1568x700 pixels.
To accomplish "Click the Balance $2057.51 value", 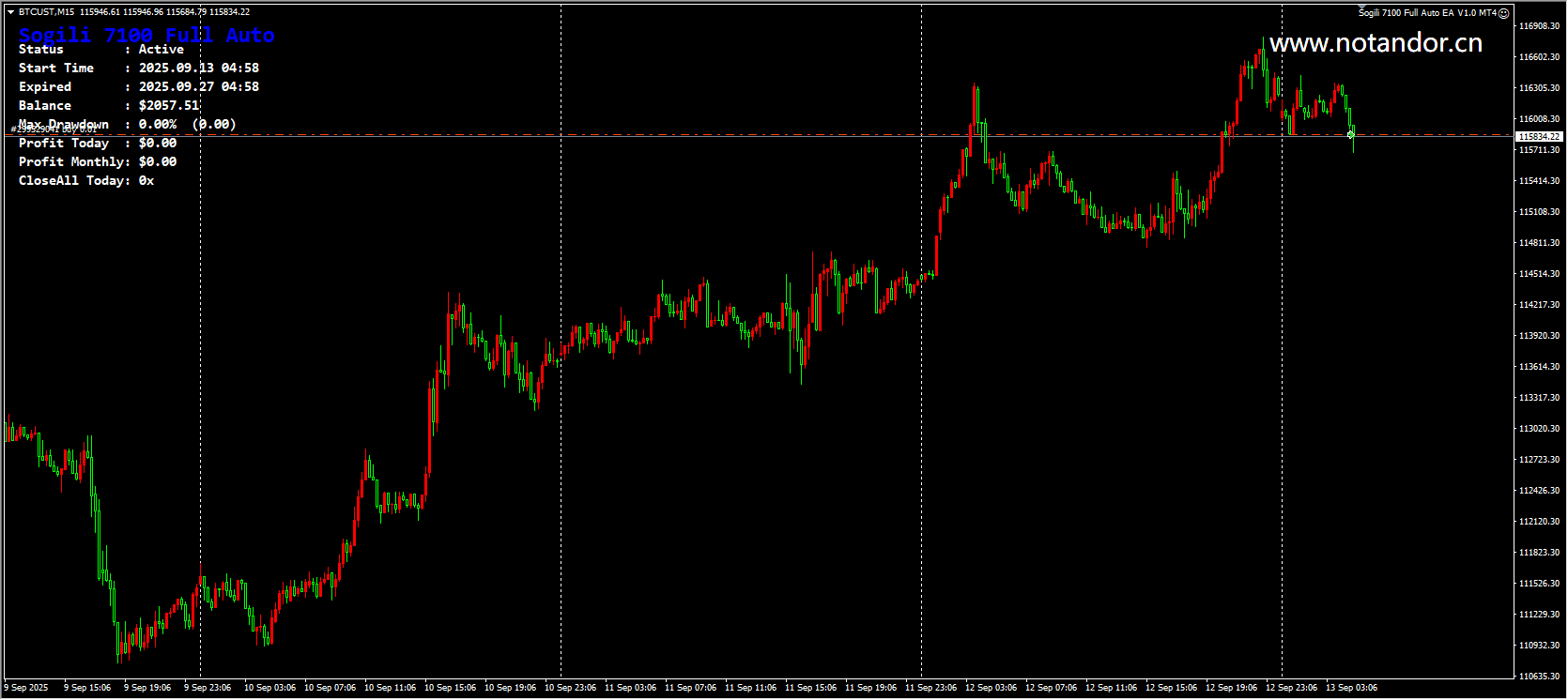I will coord(169,106).
